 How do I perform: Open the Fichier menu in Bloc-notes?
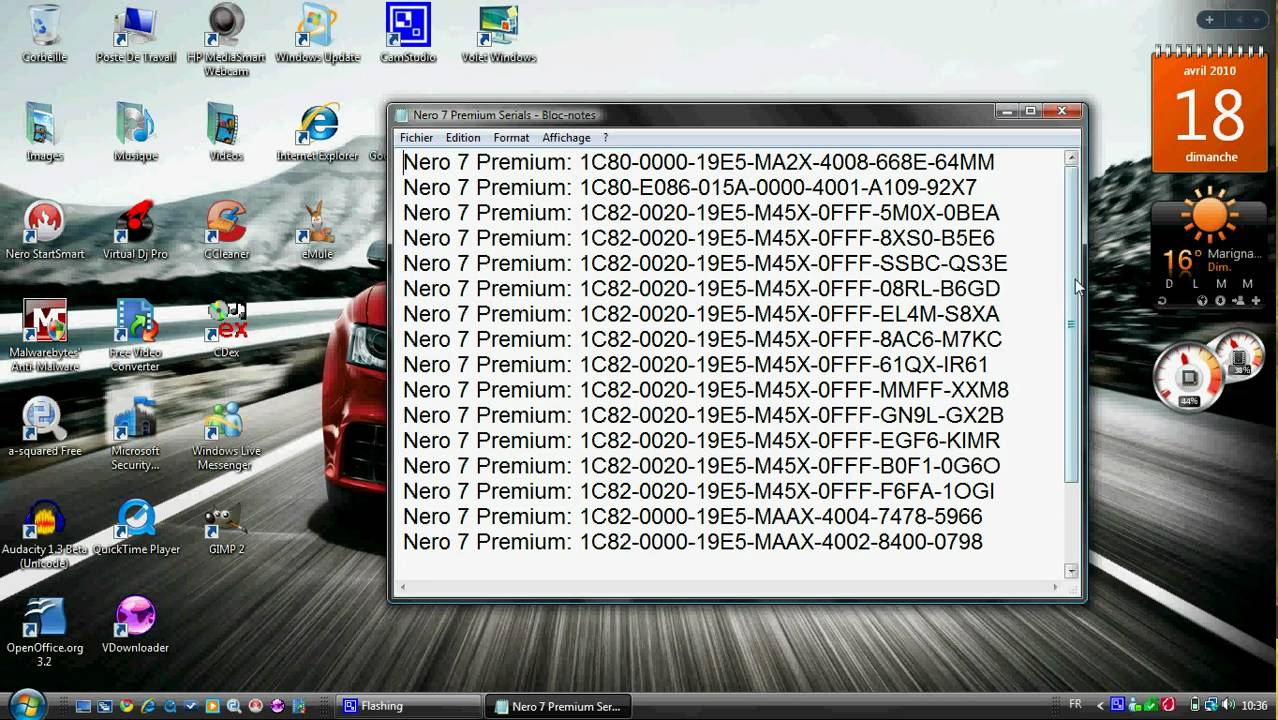(416, 138)
